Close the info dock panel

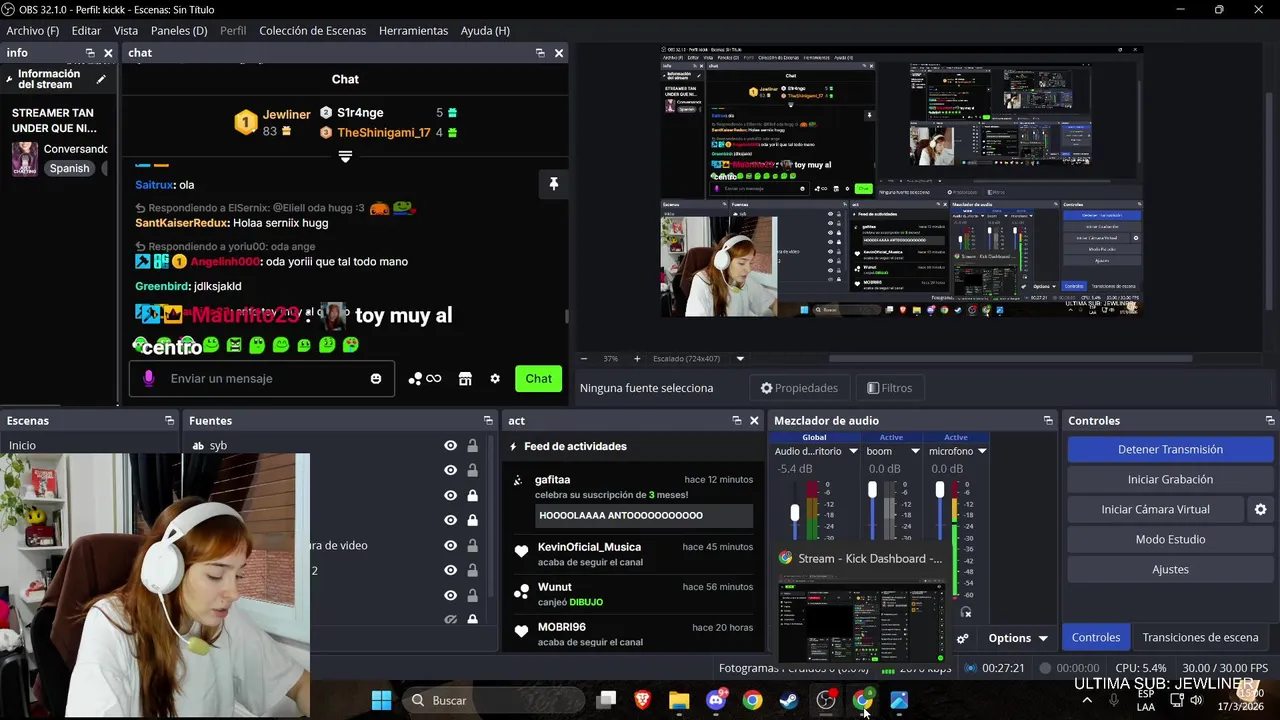click(x=108, y=53)
